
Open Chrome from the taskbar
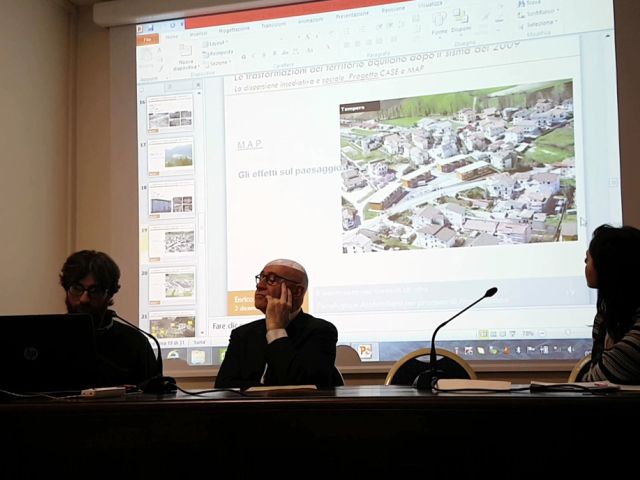pos(174,355)
